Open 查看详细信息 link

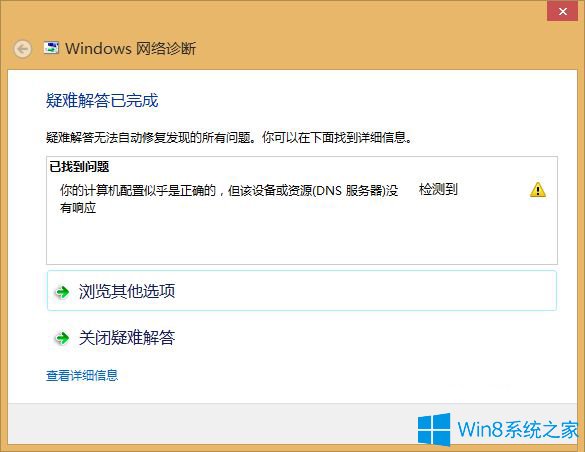(82, 375)
